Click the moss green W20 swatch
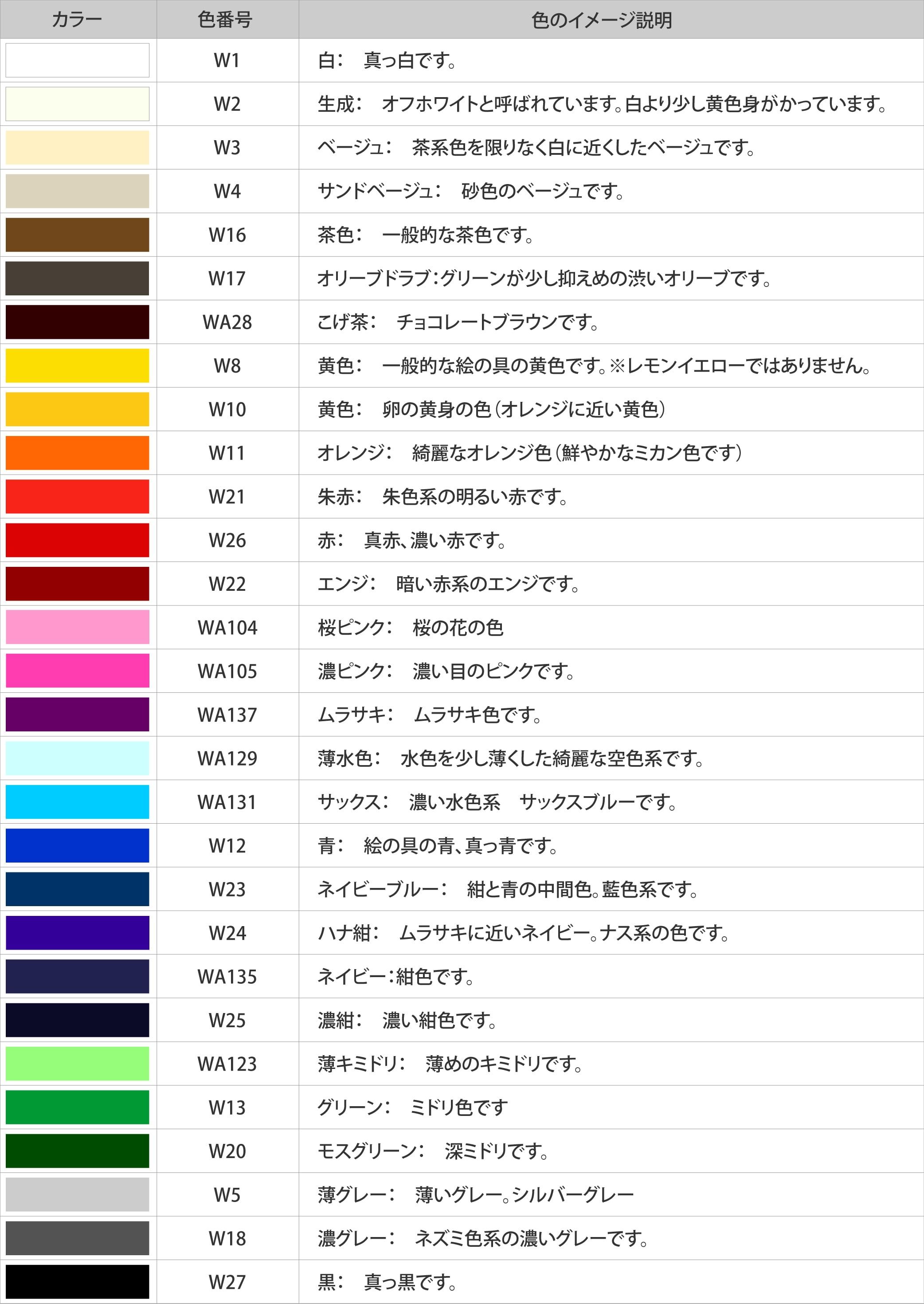 78,1151
